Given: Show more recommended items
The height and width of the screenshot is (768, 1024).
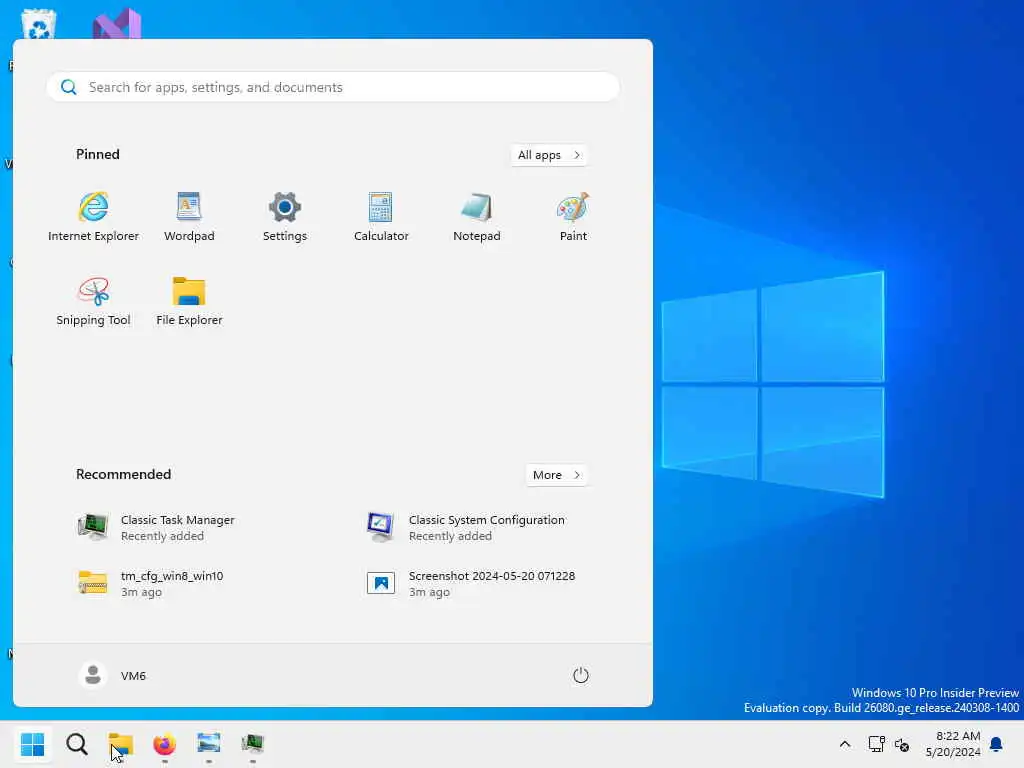Looking at the screenshot, I should 556,475.
